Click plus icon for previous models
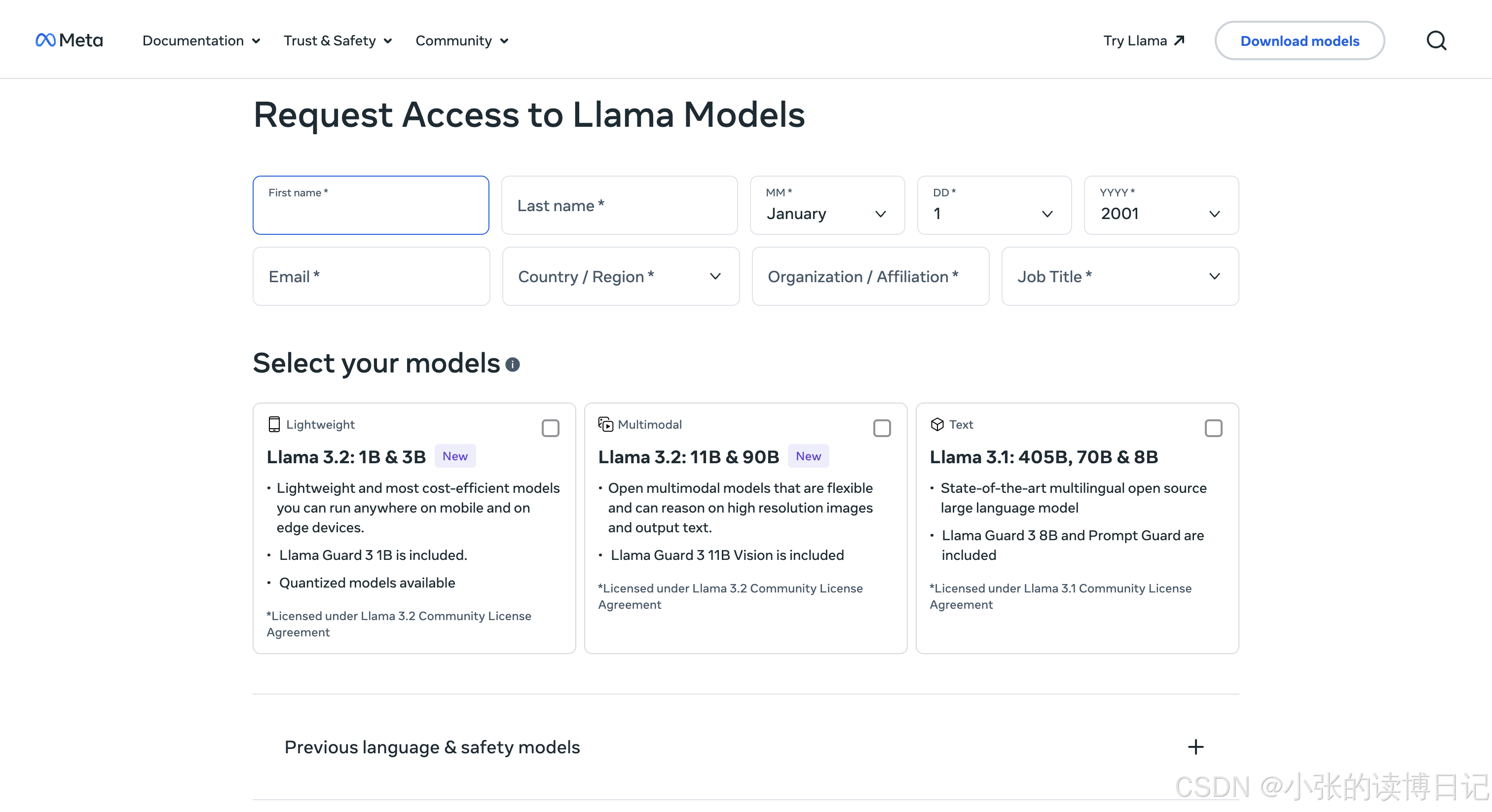The image size is (1492, 812). pos(1195,747)
